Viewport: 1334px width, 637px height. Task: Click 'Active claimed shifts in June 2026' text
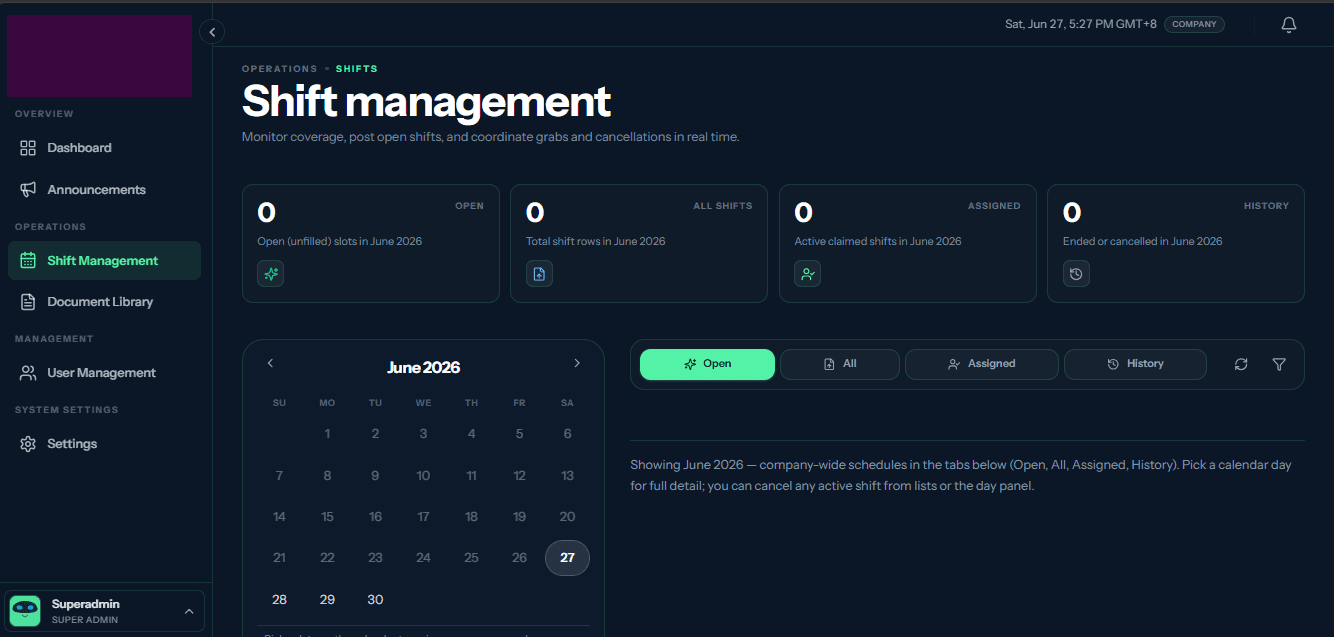tap(878, 241)
